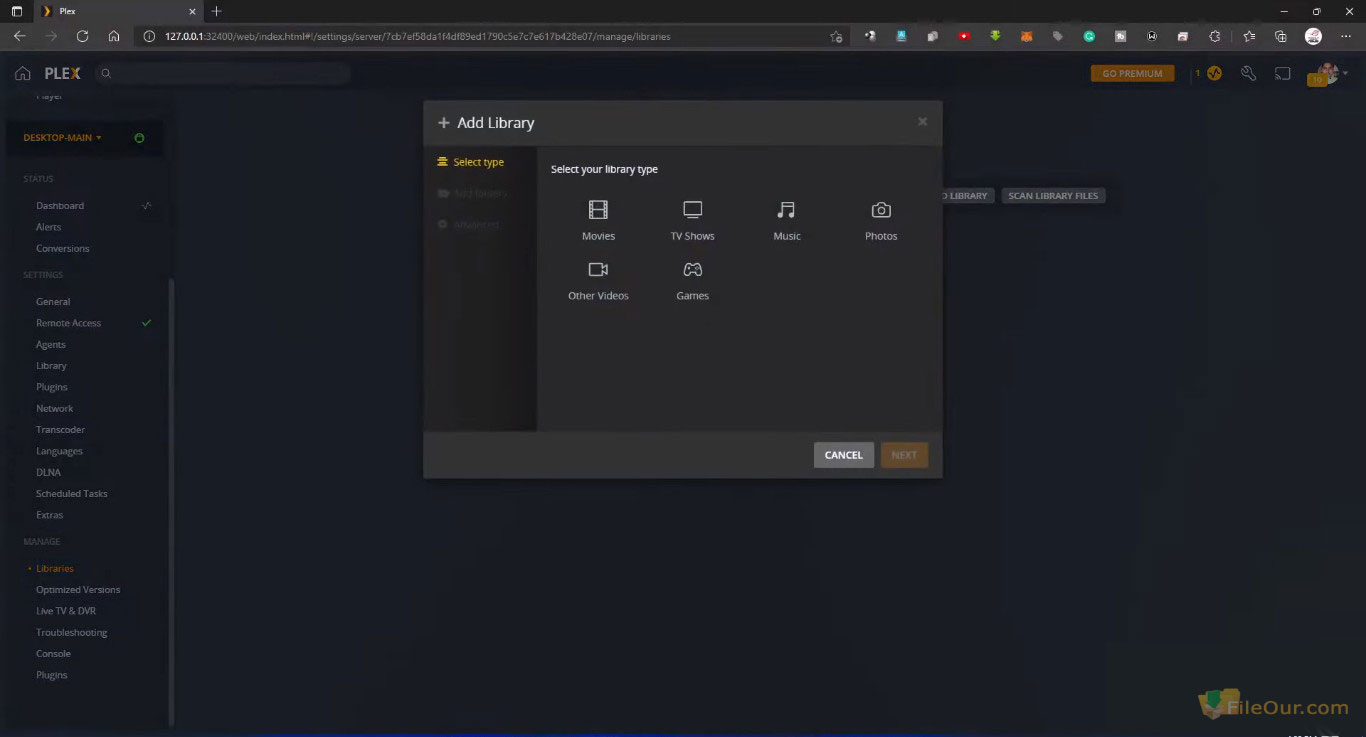Click the browser address bar URL

418,36
